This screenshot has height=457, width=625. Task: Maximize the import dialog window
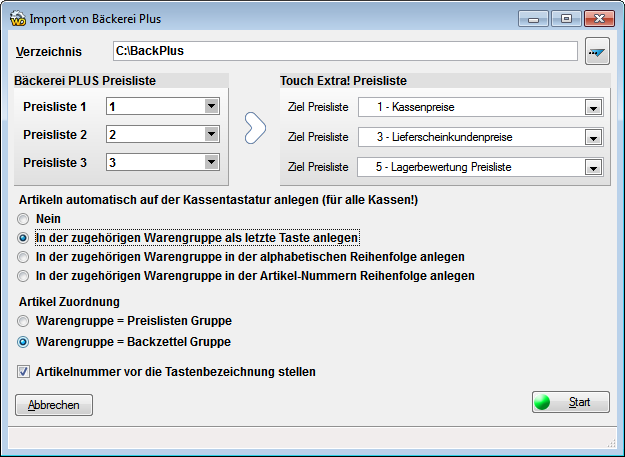566,19
